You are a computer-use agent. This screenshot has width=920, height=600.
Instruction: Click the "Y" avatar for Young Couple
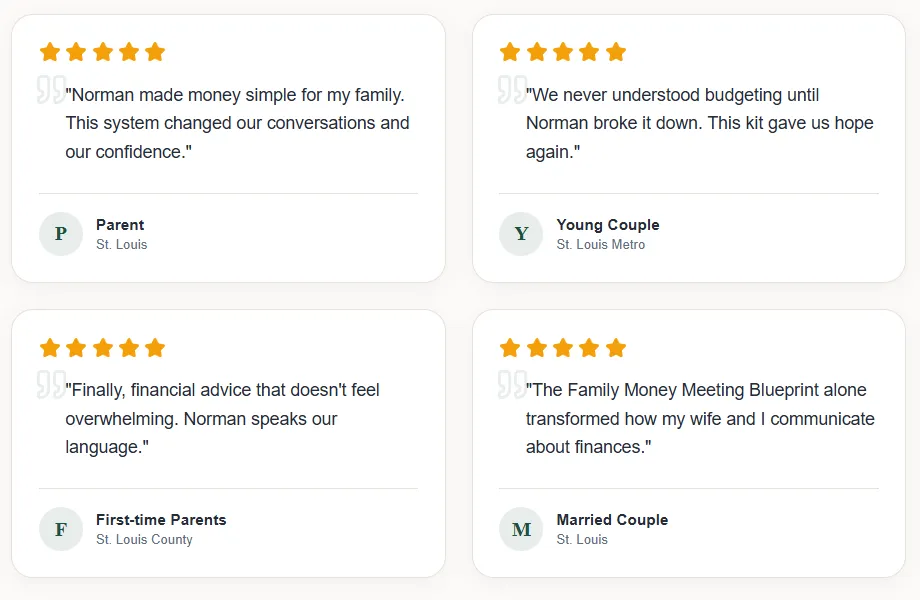click(x=521, y=234)
